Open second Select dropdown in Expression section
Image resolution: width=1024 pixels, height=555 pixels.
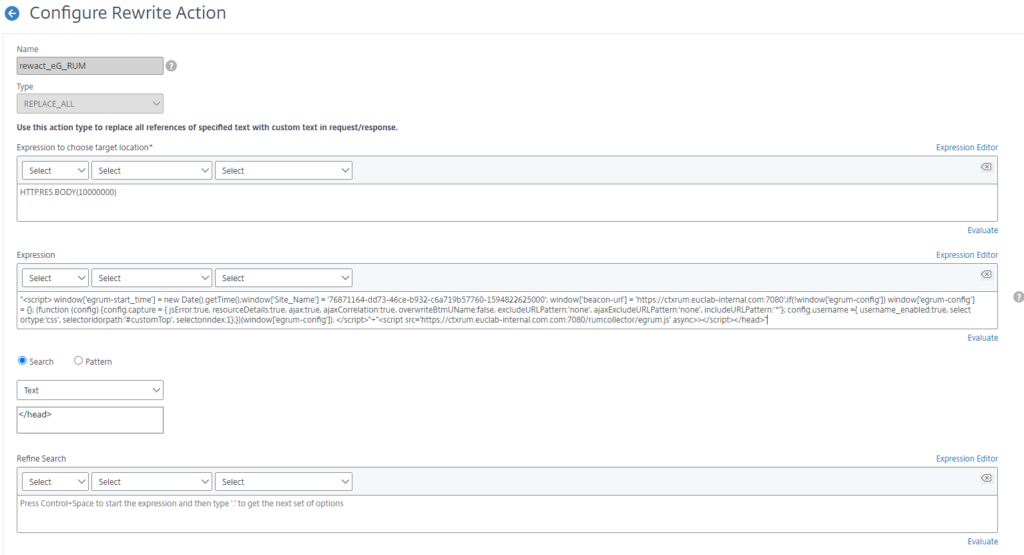coord(152,278)
